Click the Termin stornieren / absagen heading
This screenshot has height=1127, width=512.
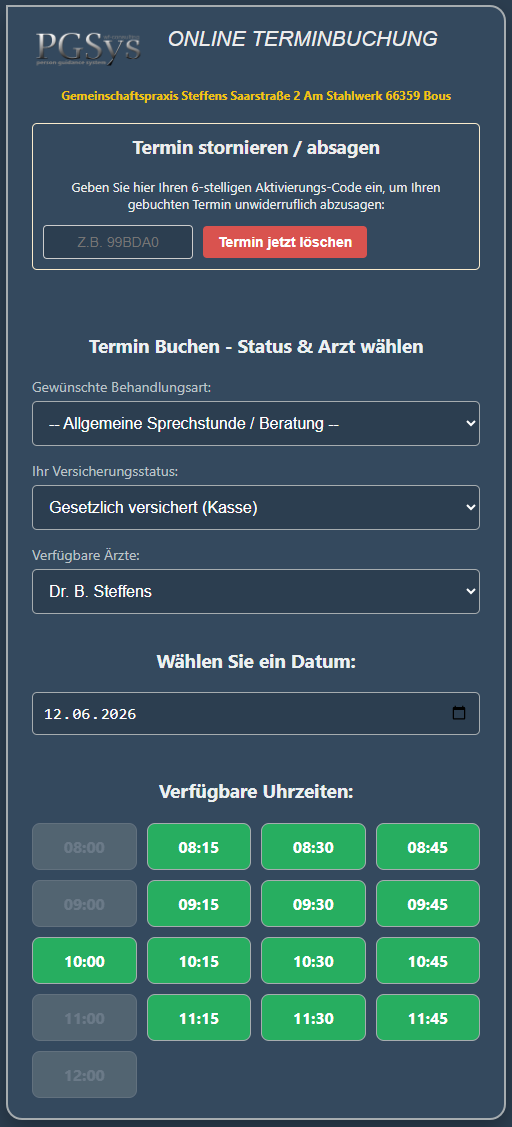click(x=256, y=148)
